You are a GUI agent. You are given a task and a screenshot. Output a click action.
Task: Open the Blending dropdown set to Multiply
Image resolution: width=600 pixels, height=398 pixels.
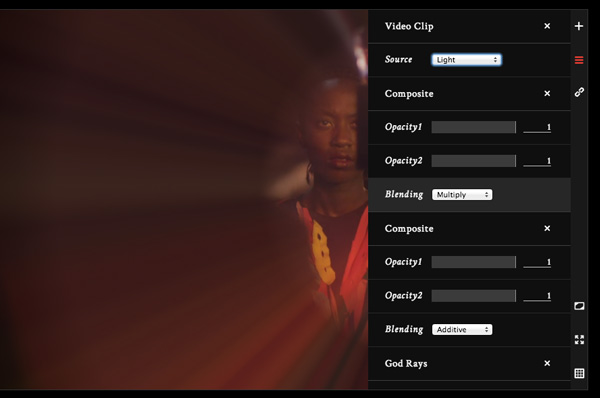point(462,194)
